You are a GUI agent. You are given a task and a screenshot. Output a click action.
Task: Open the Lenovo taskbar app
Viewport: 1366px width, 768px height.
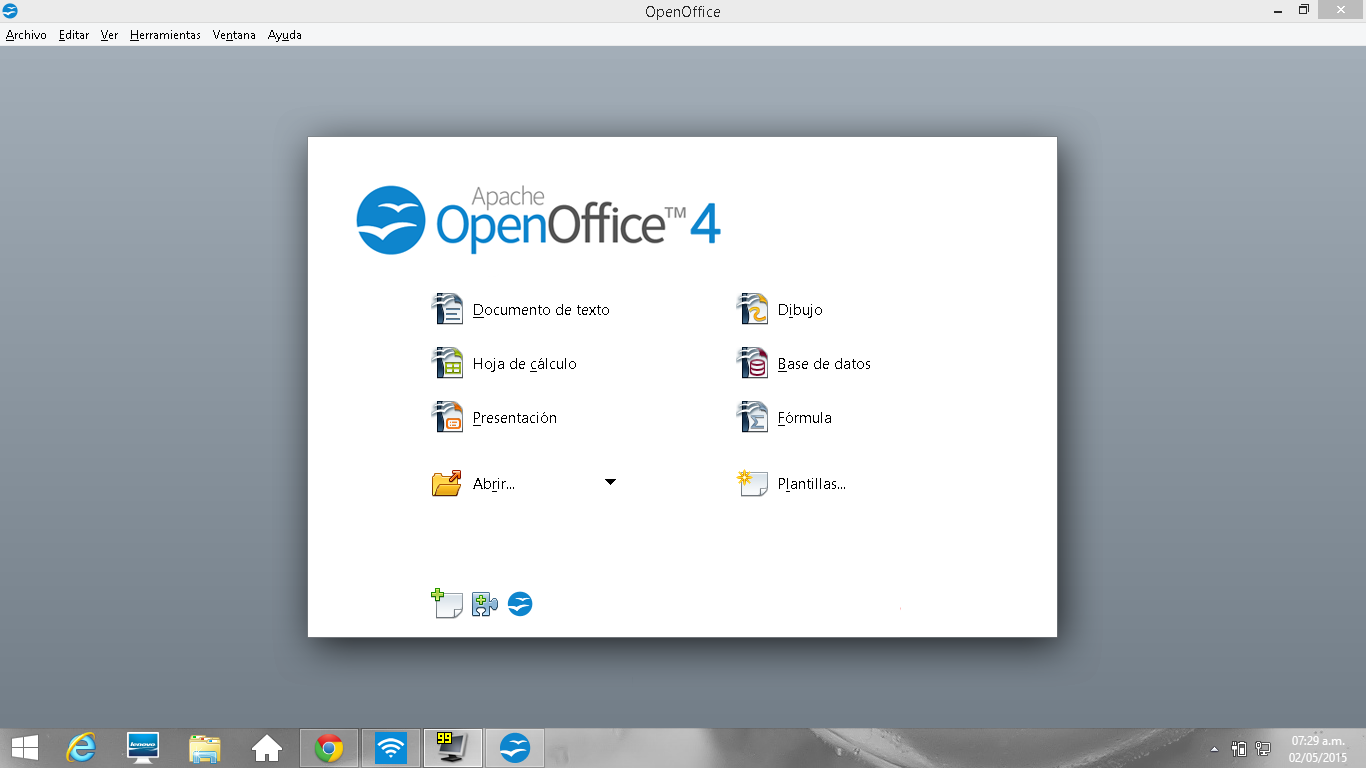[143, 747]
